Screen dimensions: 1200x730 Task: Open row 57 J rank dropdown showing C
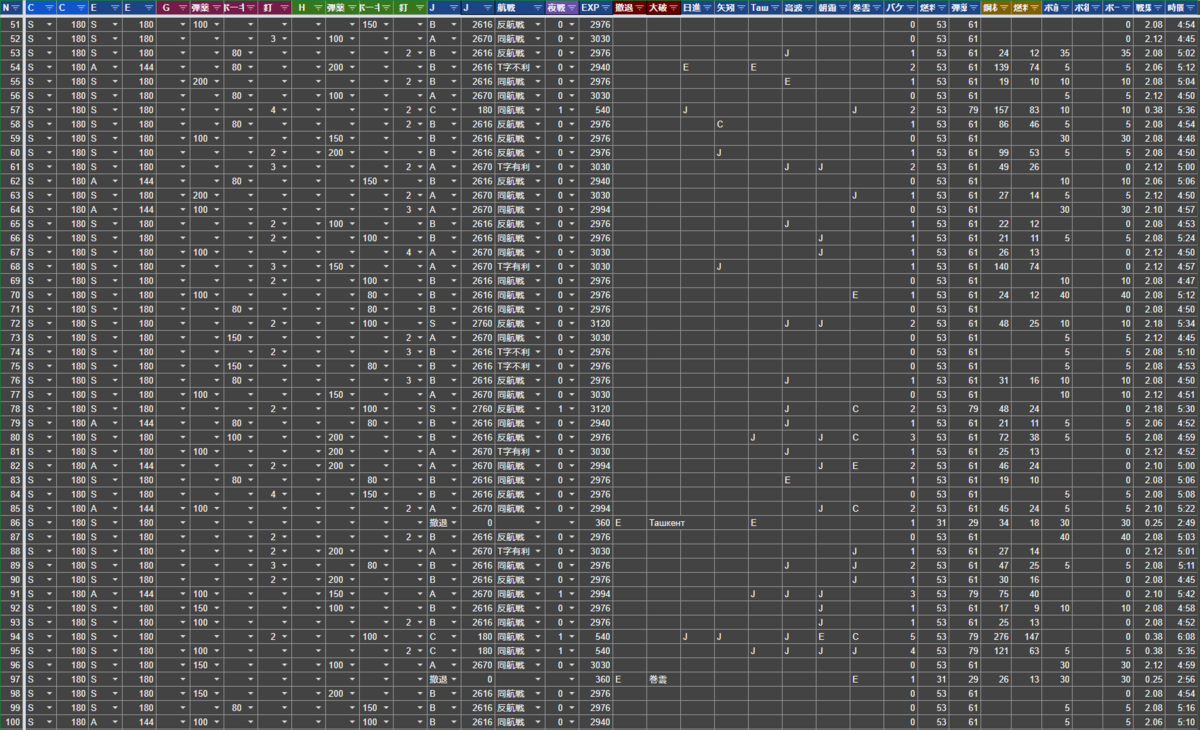[x=455, y=109]
